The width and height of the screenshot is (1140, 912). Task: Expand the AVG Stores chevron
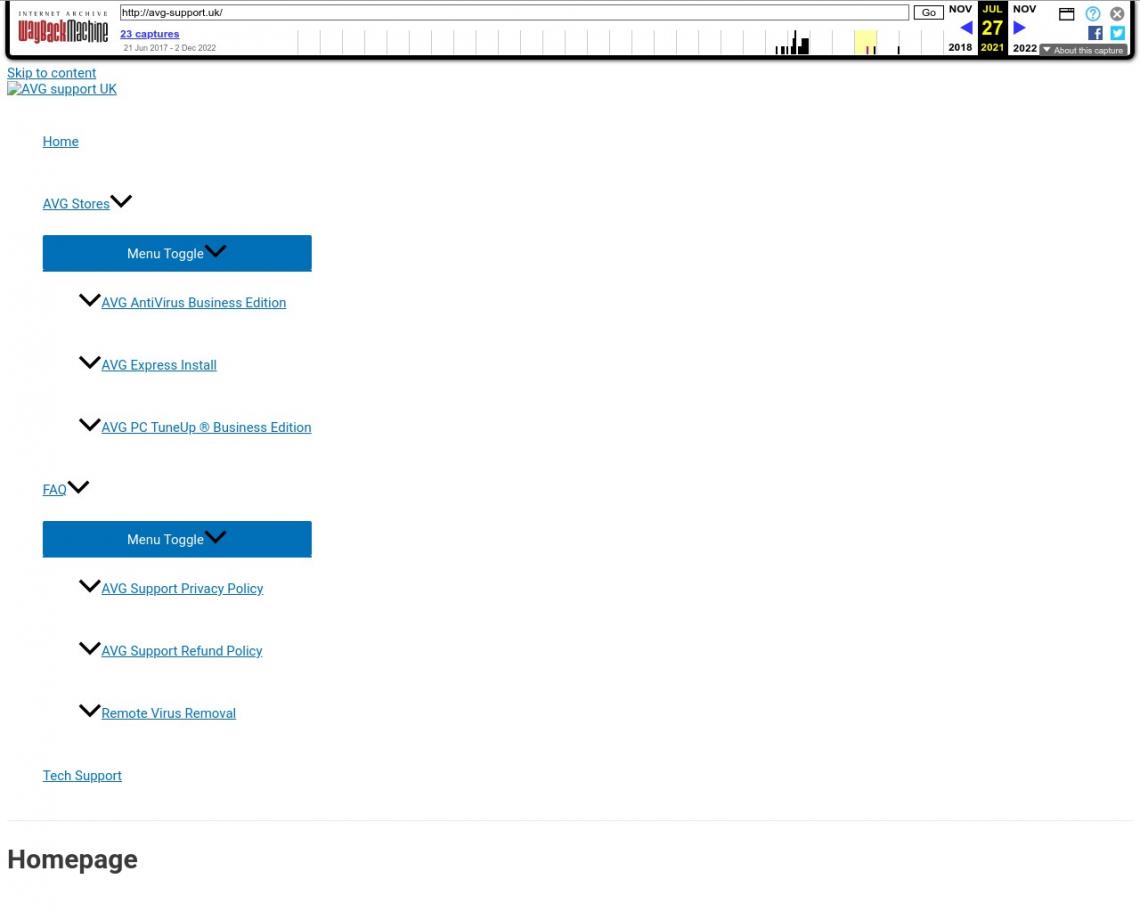(122, 202)
